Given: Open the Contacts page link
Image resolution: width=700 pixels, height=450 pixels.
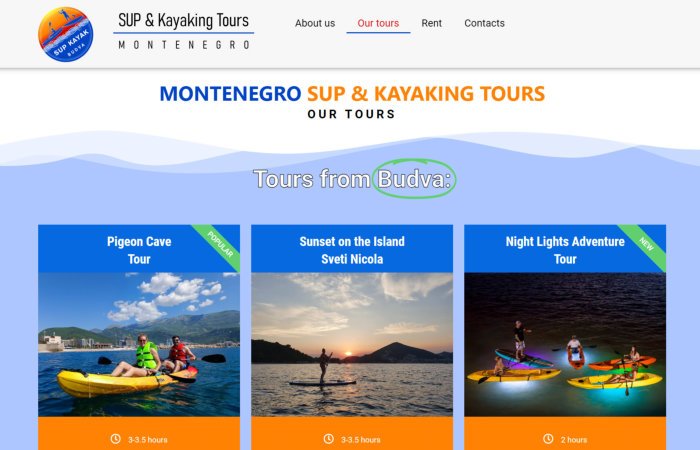Looking at the screenshot, I should coord(484,23).
